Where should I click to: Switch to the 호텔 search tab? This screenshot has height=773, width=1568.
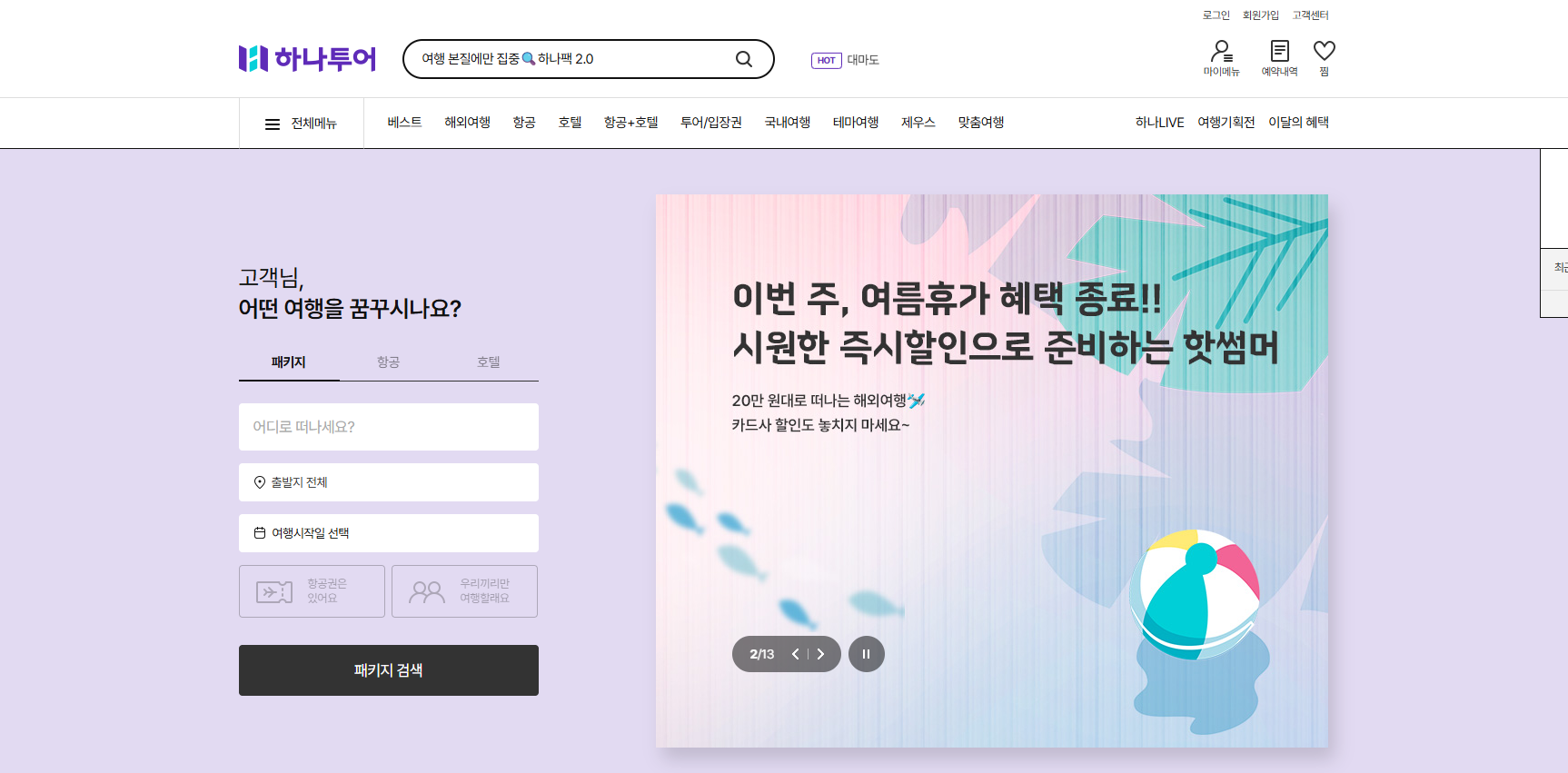click(x=489, y=362)
